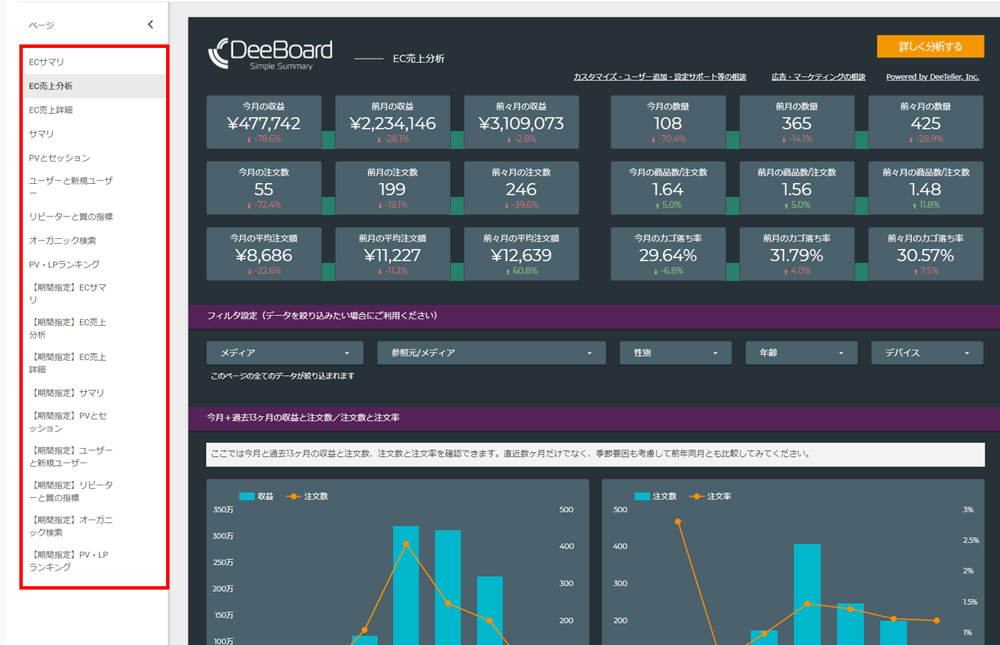Click 前月のカゴ落ち率 31.79% card

[x=797, y=254]
